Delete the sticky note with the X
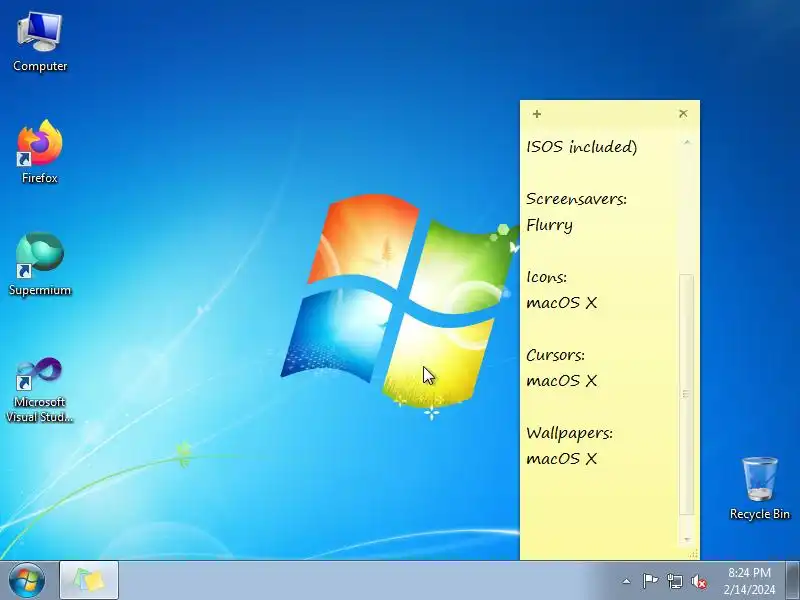Screen dimensions: 800x600 point(683,113)
